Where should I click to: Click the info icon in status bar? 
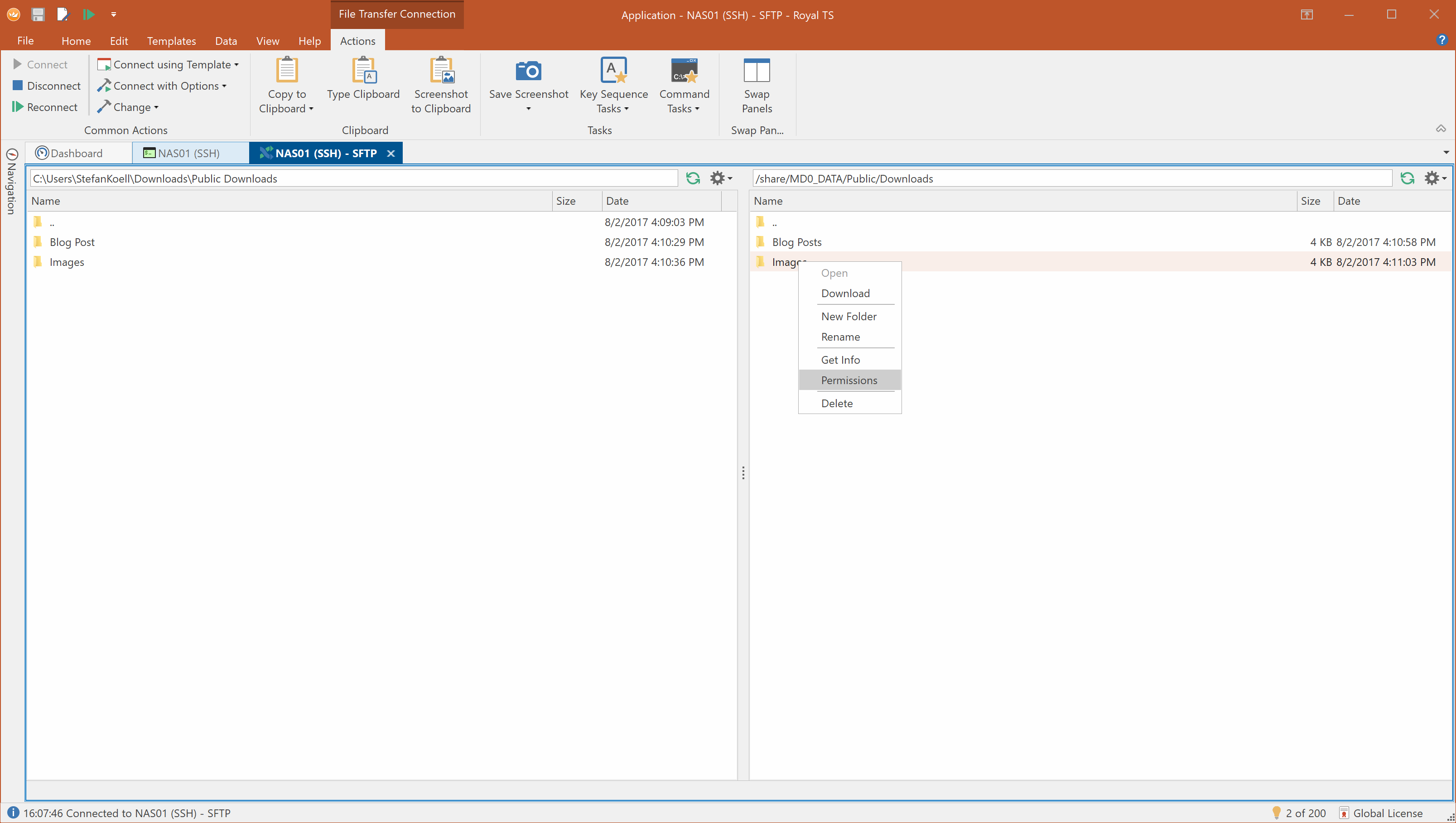click(x=12, y=812)
